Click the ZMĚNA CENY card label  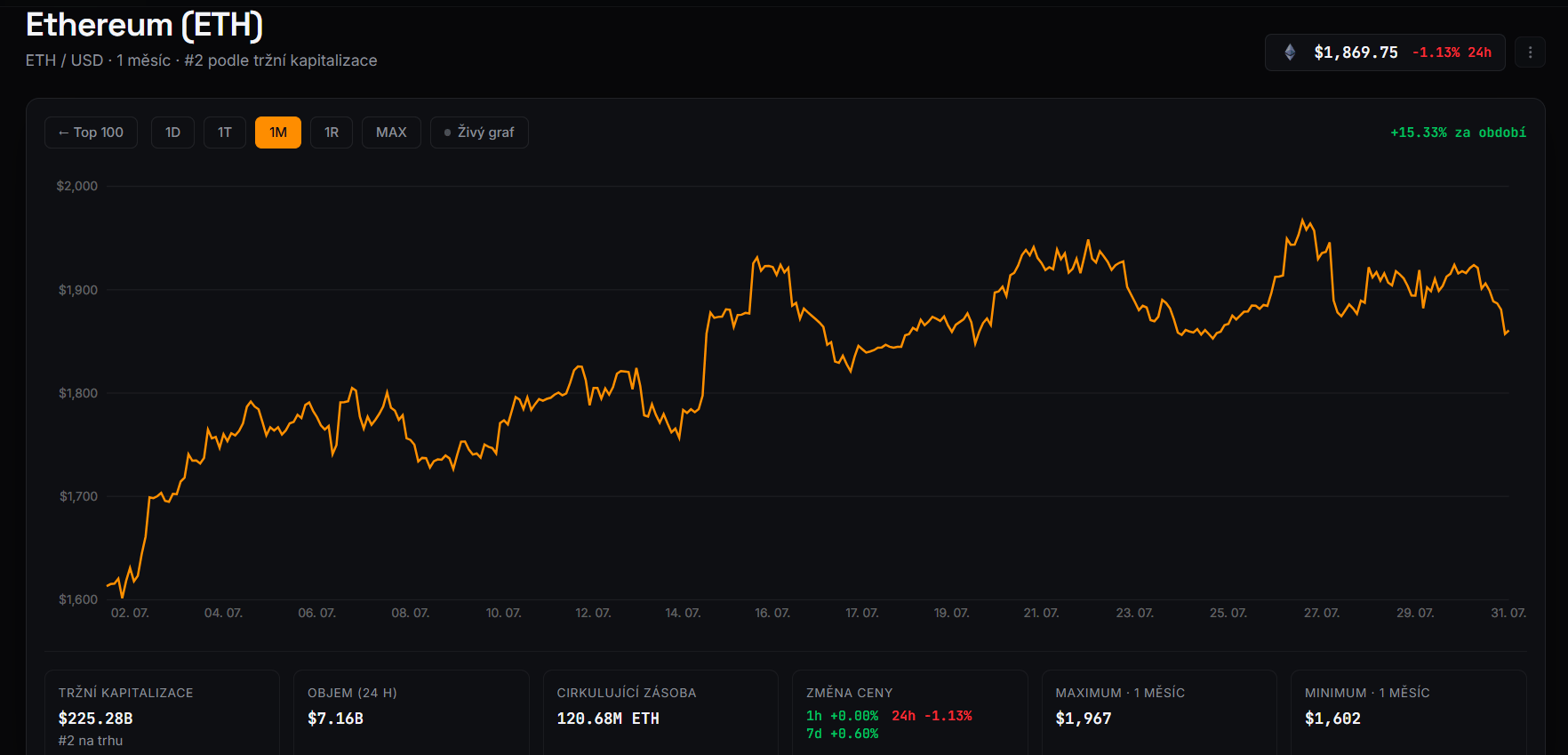850,693
